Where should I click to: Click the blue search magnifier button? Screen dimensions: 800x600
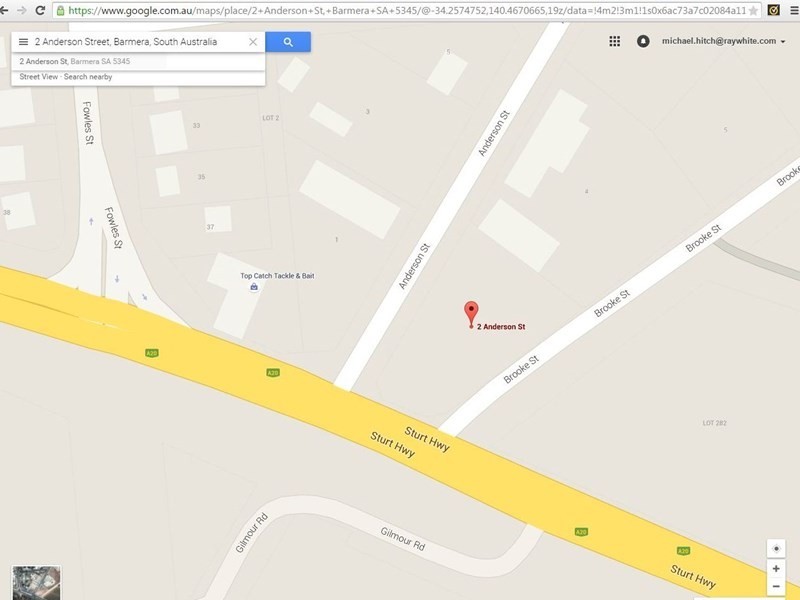tap(288, 42)
